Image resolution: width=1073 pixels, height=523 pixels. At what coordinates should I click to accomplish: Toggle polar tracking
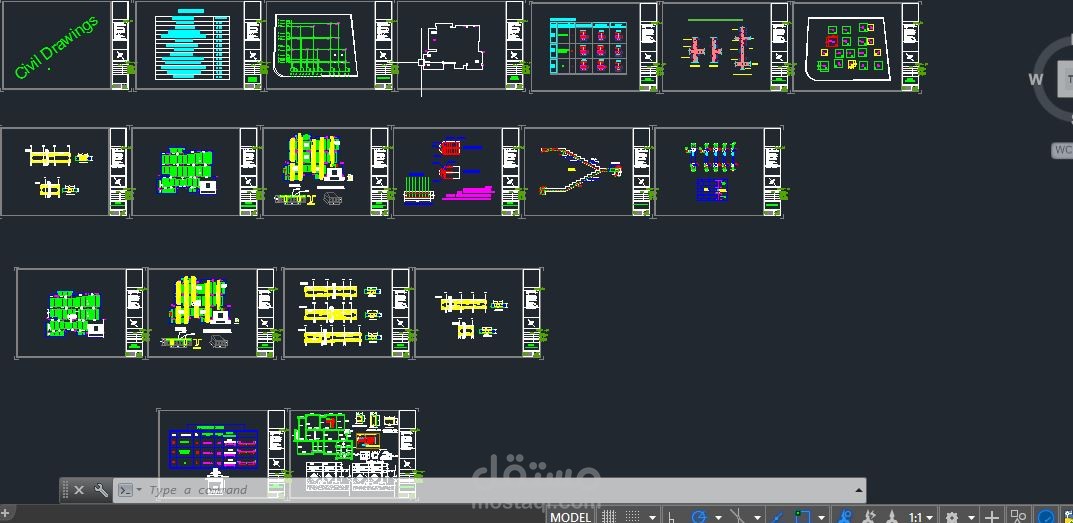(x=699, y=517)
